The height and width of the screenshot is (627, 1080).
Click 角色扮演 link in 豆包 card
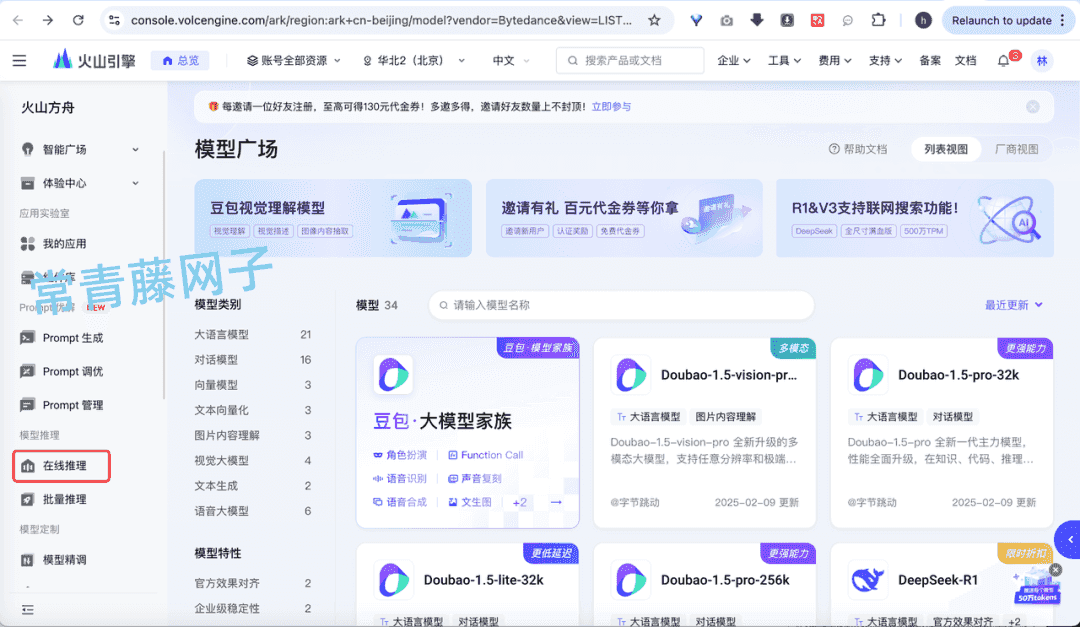pyautogui.click(x=399, y=455)
